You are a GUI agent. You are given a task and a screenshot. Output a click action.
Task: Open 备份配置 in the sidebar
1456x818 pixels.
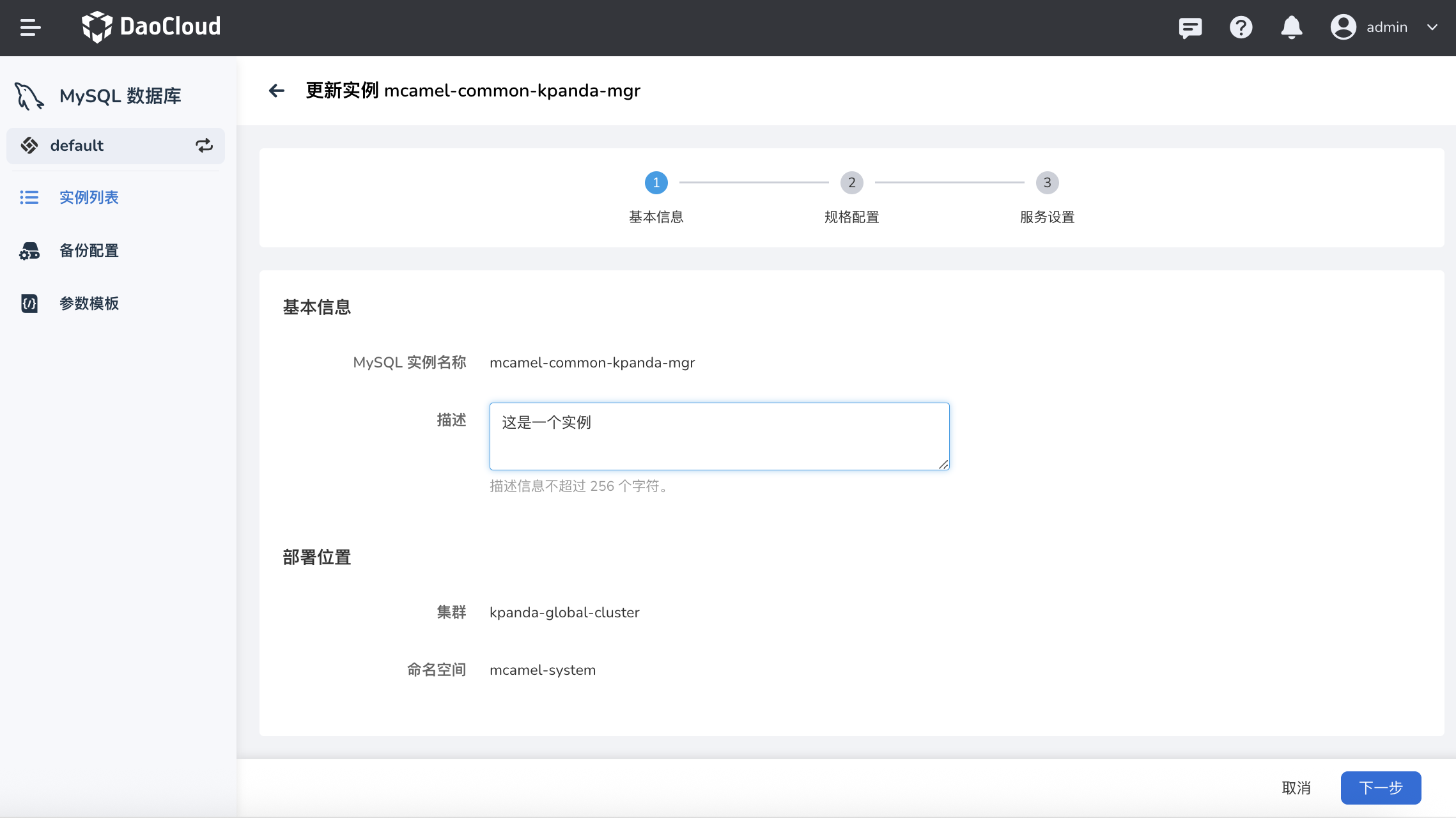click(x=89, y=251)
